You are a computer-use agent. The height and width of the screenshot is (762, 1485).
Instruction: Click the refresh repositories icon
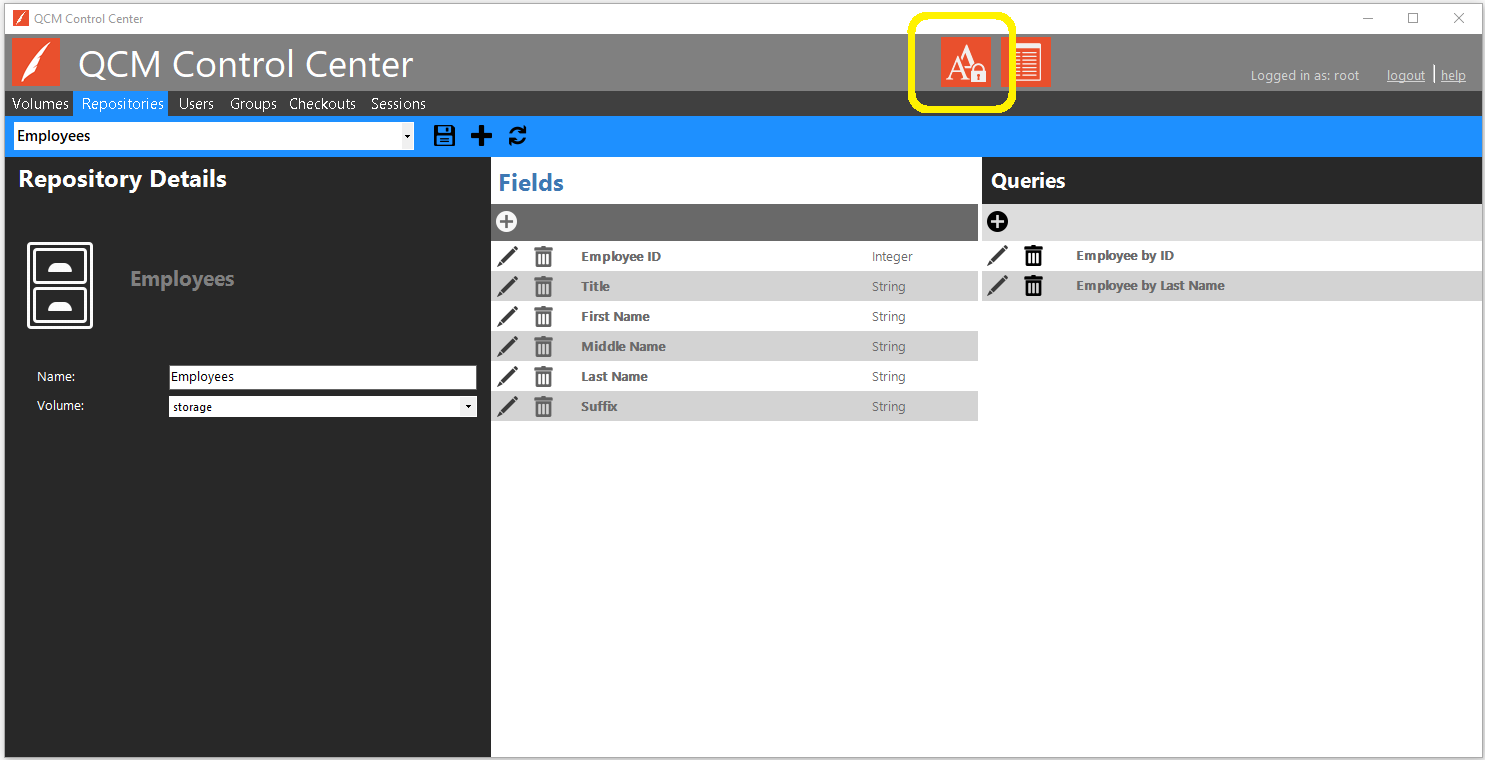[x=517, y=136]
